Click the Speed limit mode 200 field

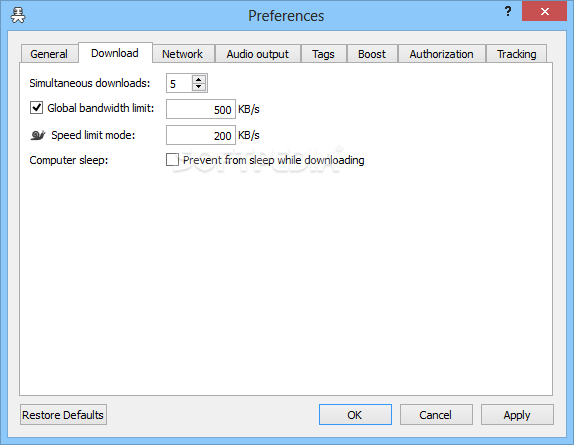click(x=201, y=135)
